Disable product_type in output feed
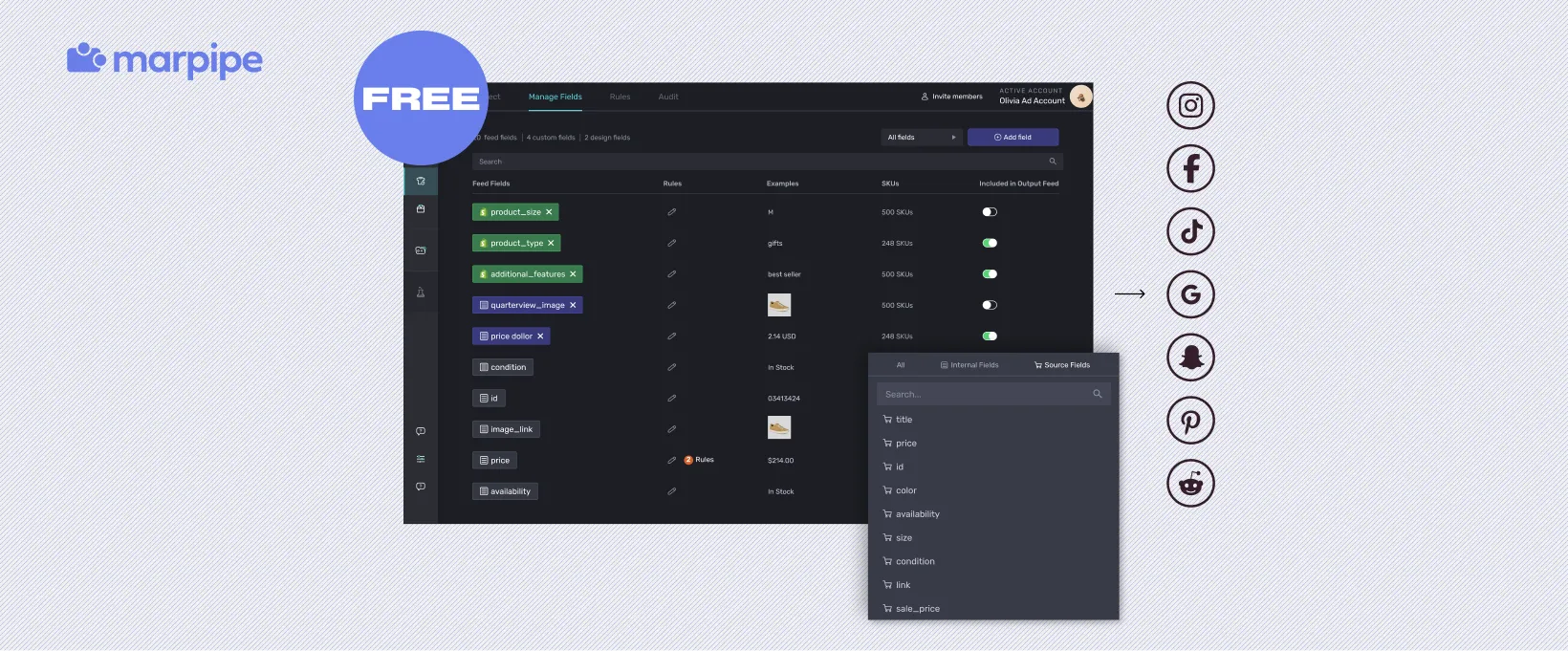Screen dimensions: 1568x651 [x=990, y=243]
